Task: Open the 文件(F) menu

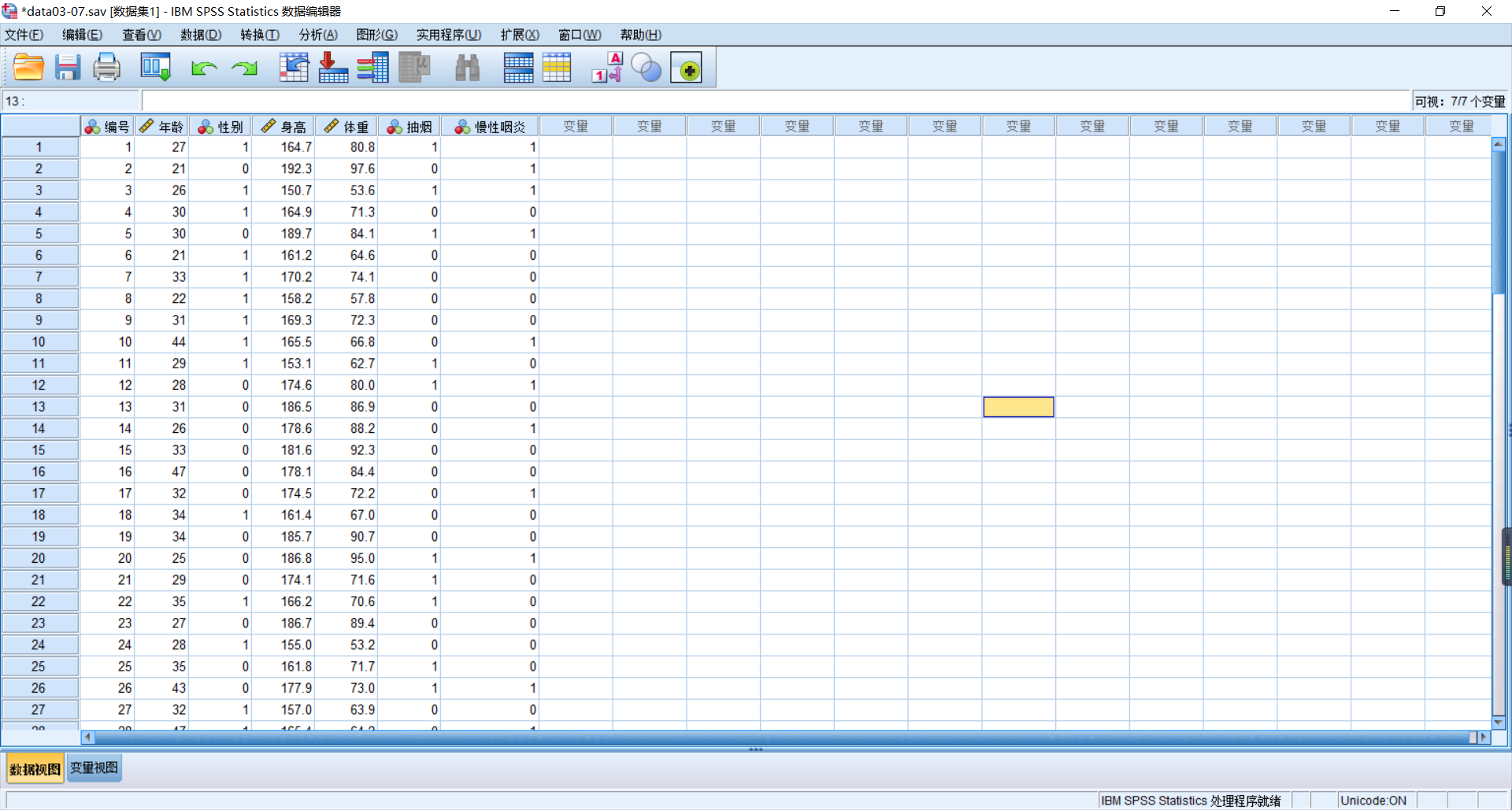Action: tap(24, 35)
